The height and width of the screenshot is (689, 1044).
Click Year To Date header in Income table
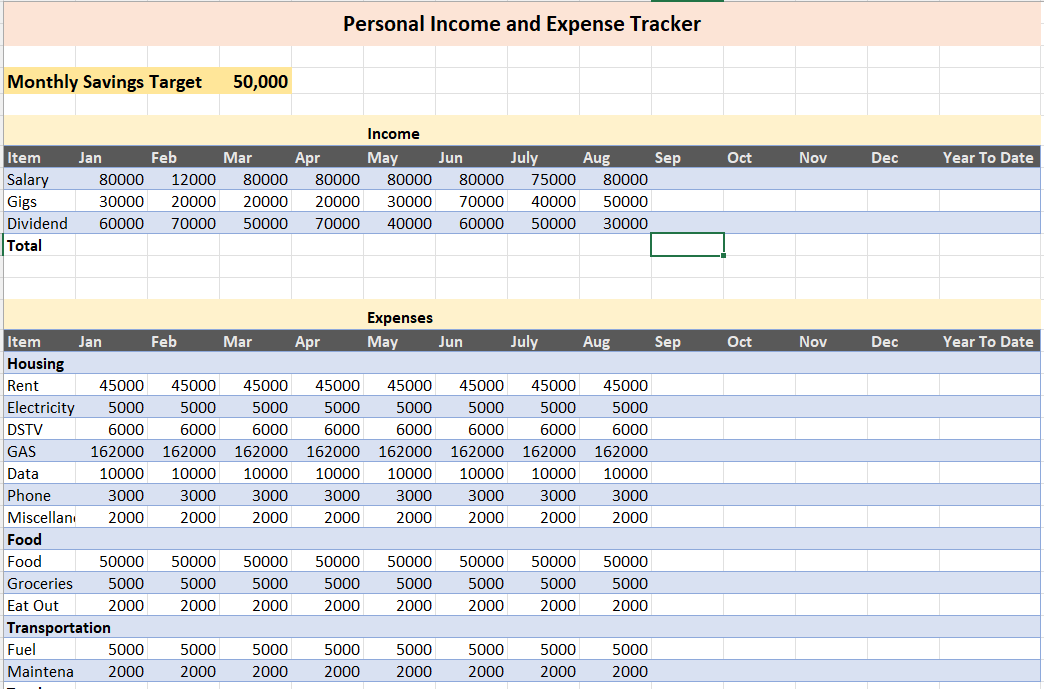pos(987,158)
